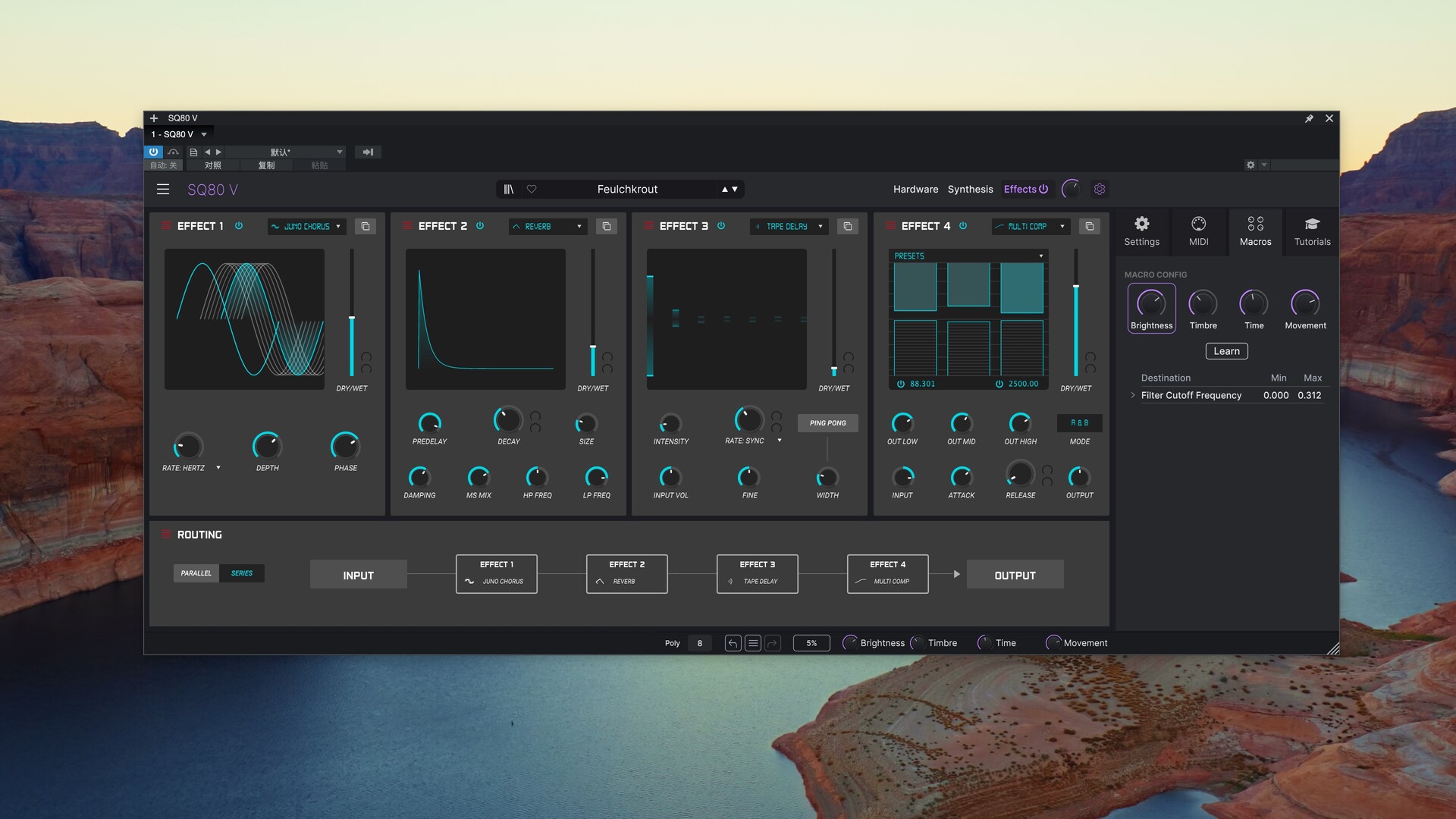Pin the plugin window with the pushpin
This screenshot has height=819, width=1456.
point(1309,118)
